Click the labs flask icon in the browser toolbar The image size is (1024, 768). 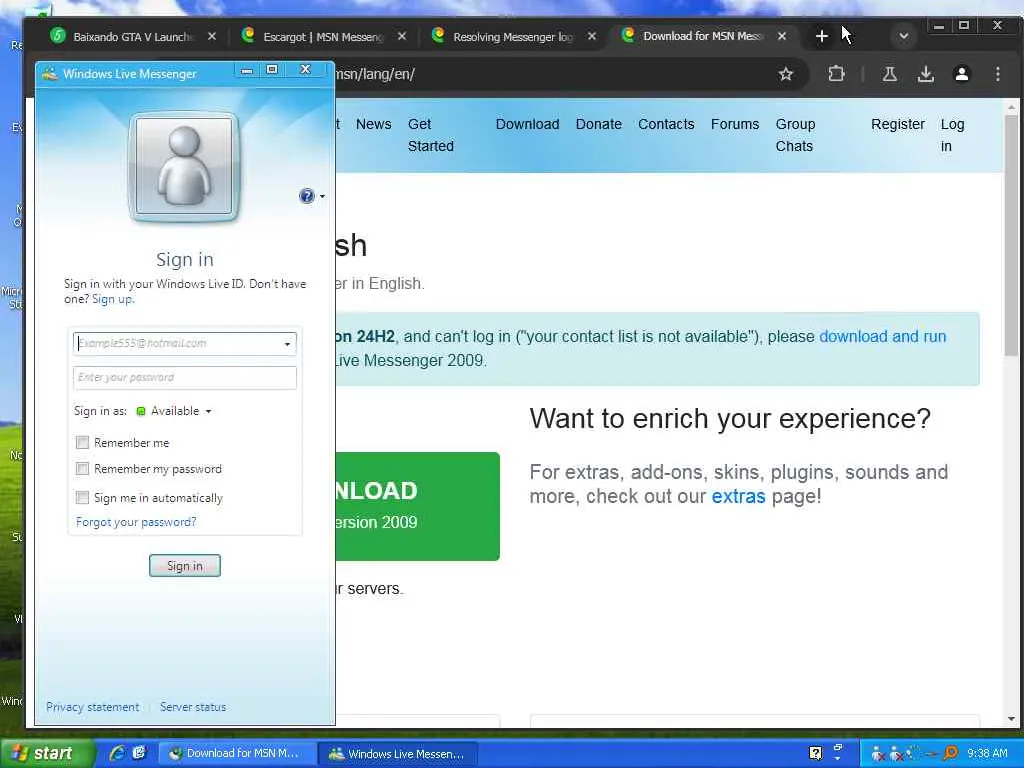pos(889,74)
